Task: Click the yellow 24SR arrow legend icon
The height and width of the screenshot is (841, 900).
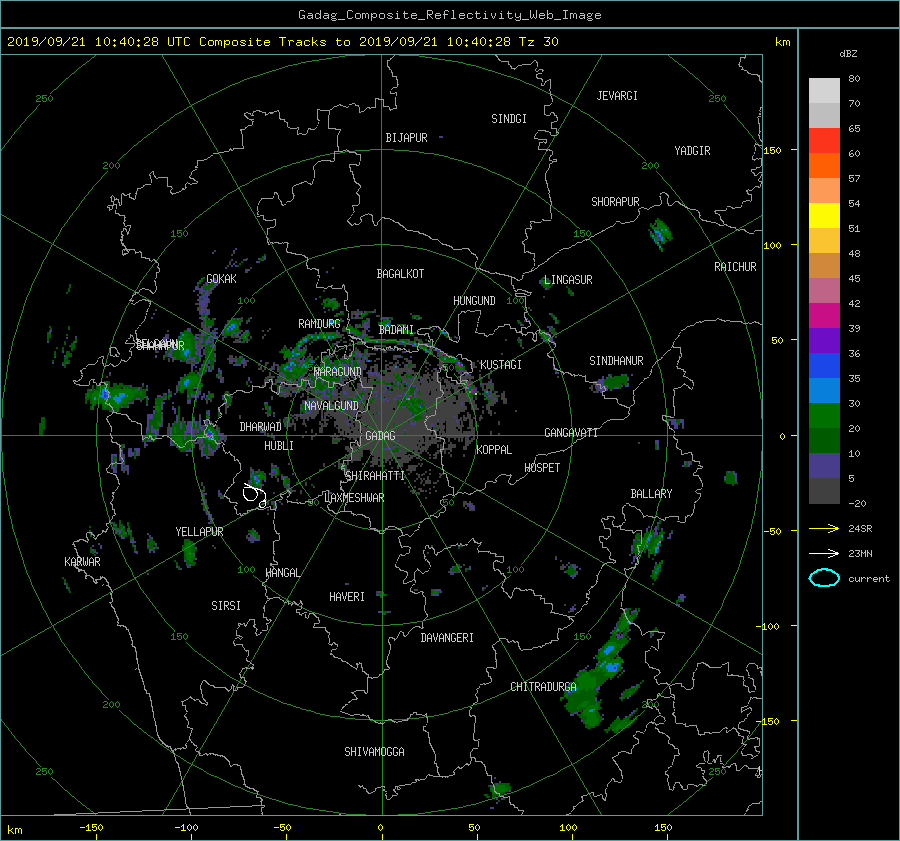Action: (x=824, y=528)
